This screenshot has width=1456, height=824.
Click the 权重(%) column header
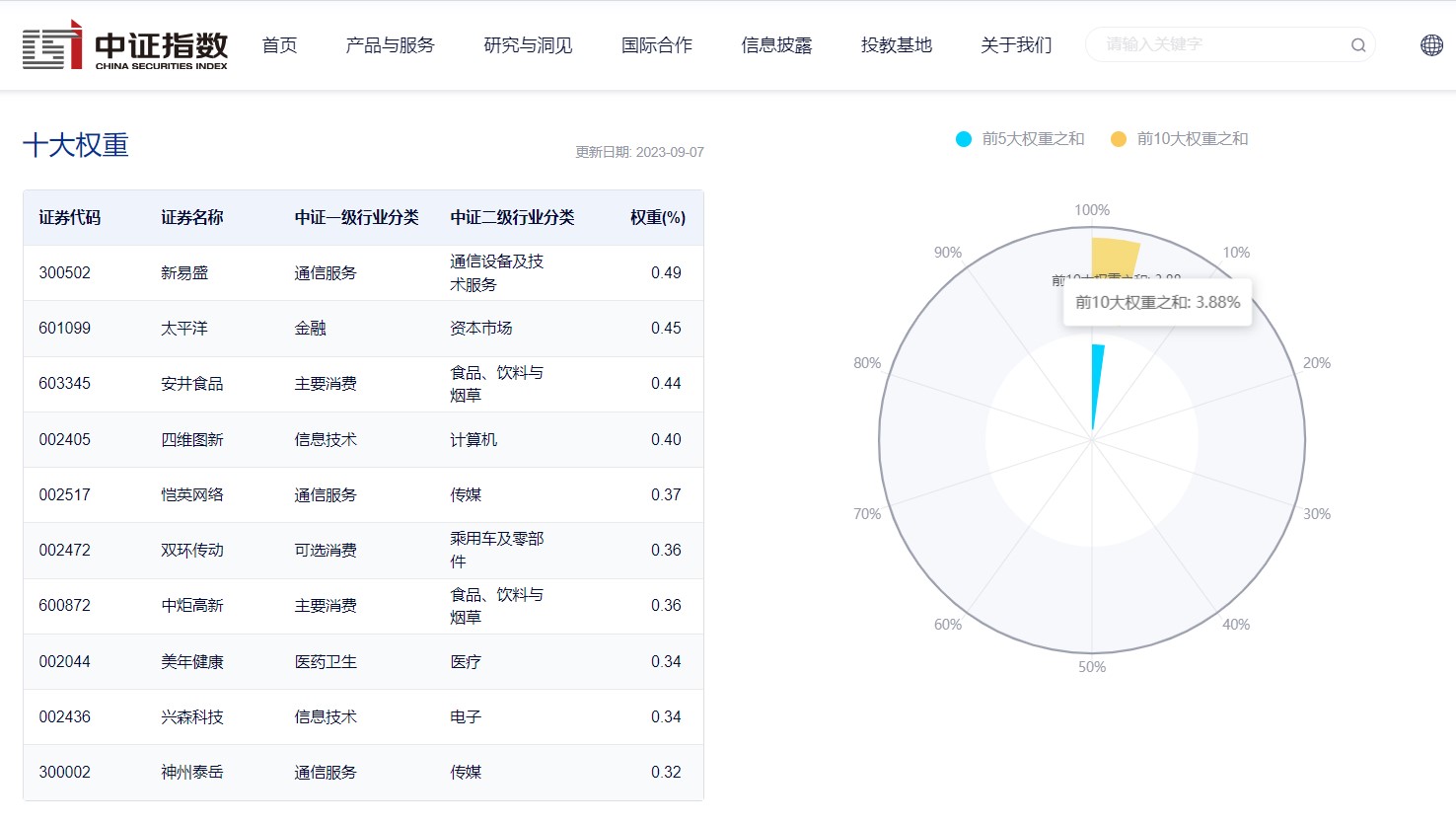[658, 217]
